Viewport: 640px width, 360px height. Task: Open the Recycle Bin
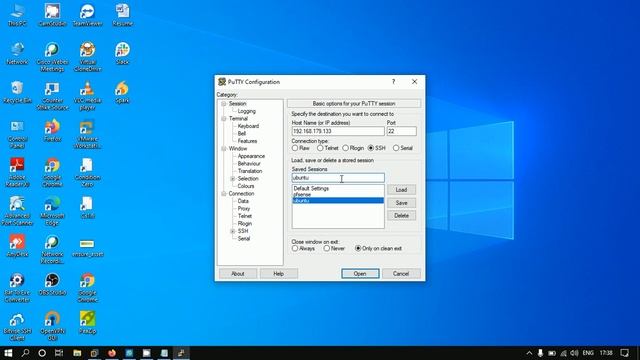[x=17, y=92]
